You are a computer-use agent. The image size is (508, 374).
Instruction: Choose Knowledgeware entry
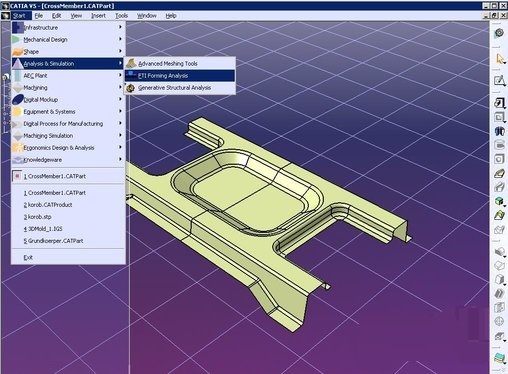(68, 159)
